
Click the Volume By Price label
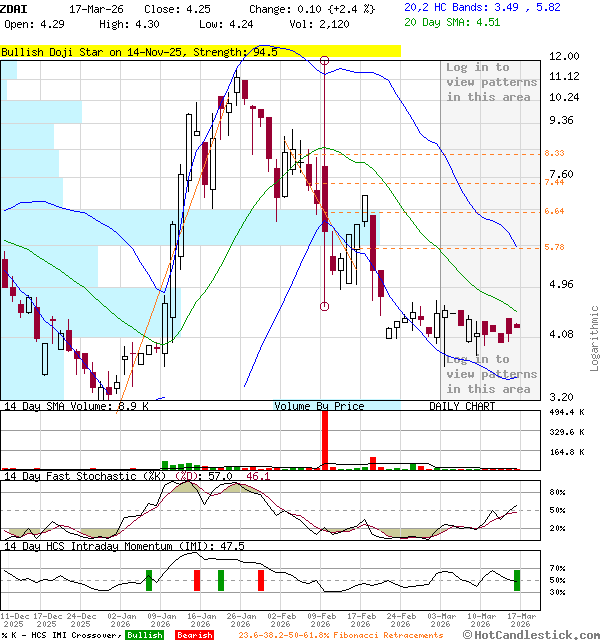[319, 406]
